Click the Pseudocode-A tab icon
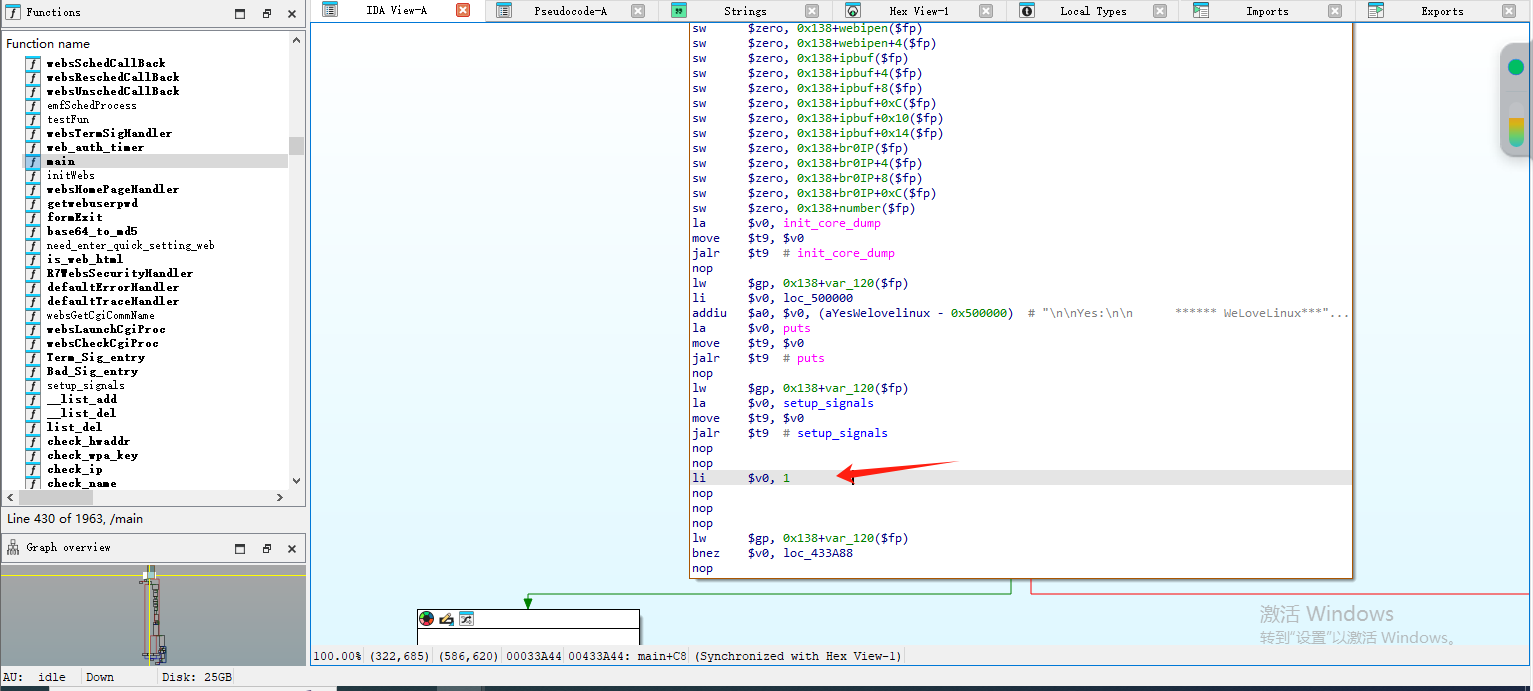 (504, 11)
